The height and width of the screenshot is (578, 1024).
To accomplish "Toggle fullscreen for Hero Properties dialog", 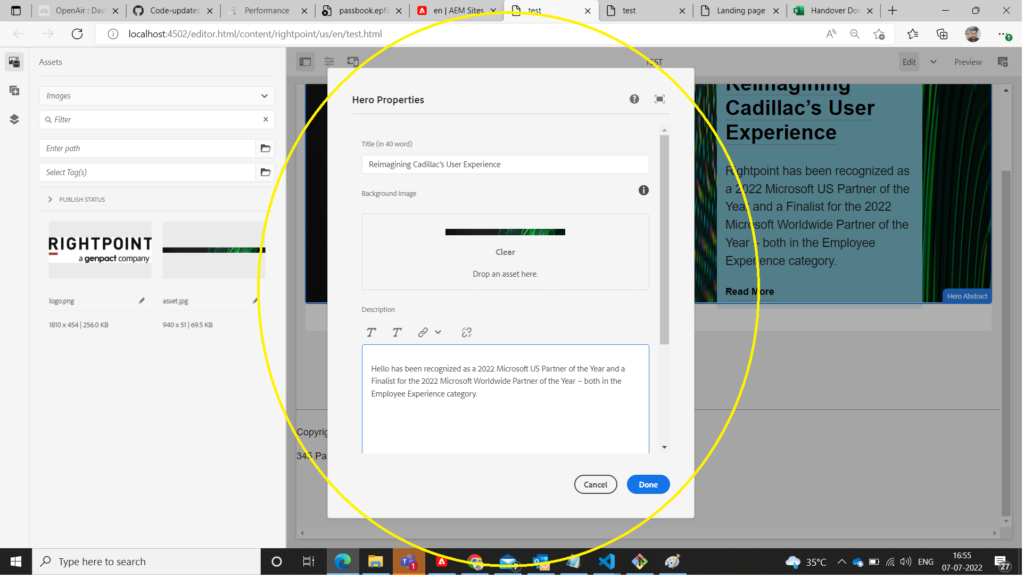I will pyautogui.click(x=660, y=99).
